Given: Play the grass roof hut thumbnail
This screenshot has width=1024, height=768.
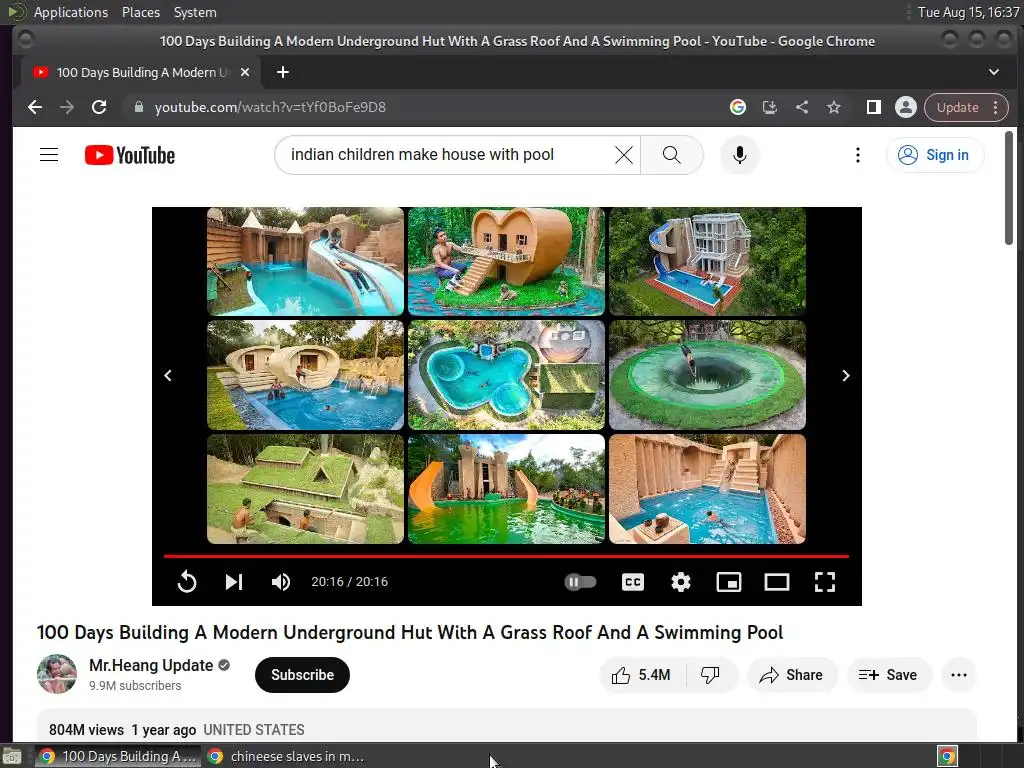Looking at the screenshot, I should pyautogui.click(x=305, y=488).
